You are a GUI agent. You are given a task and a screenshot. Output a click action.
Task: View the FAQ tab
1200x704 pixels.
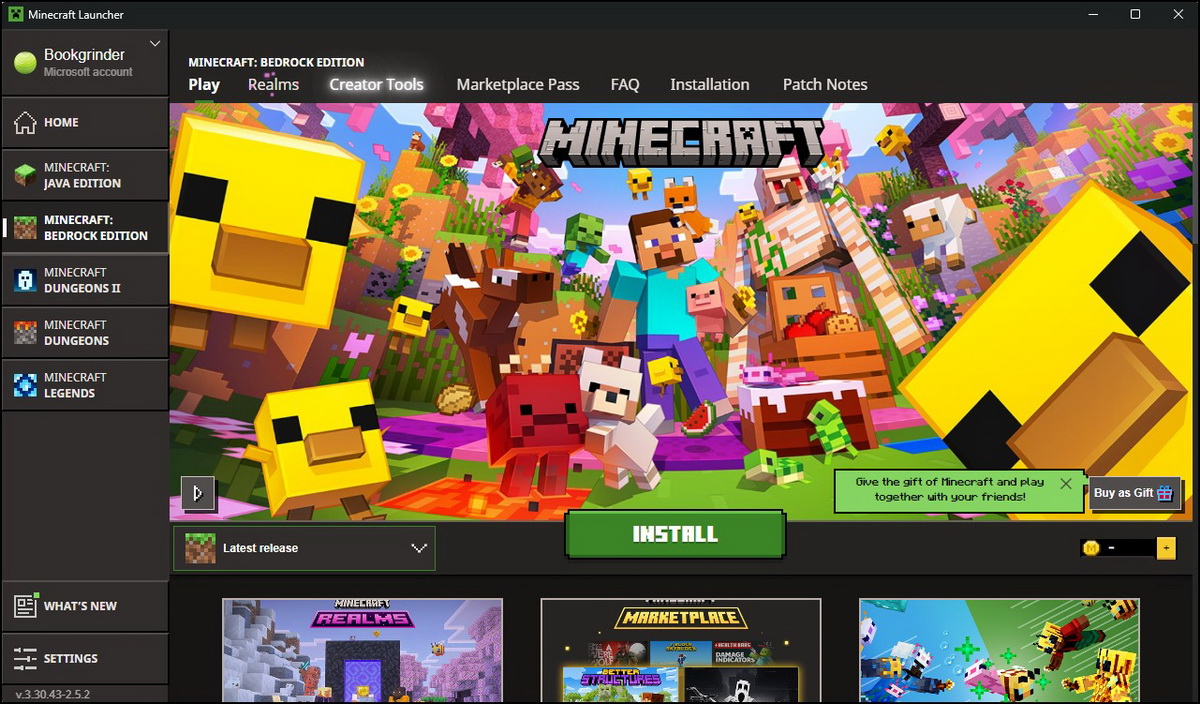coord(624,84)
